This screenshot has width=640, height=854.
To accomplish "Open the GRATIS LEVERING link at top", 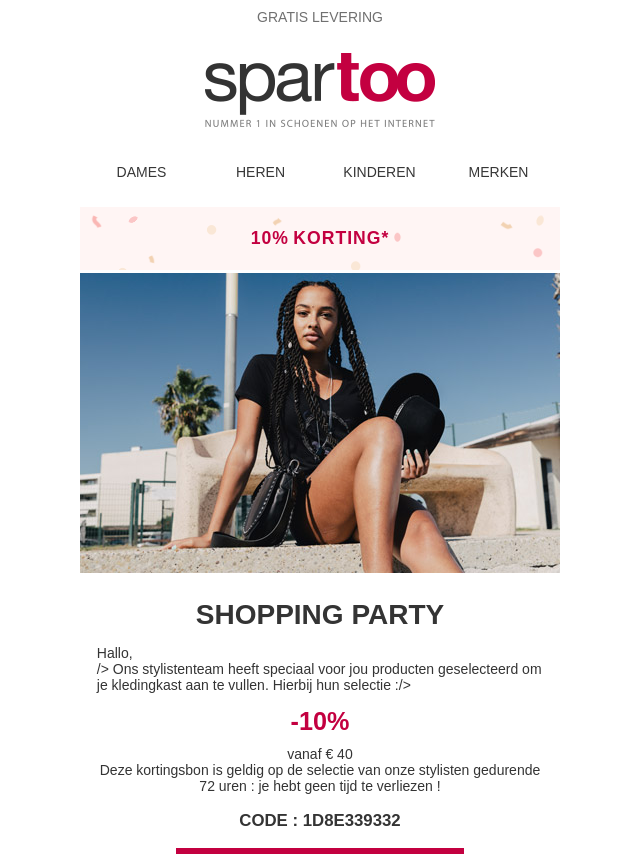I will coord(320,17).
